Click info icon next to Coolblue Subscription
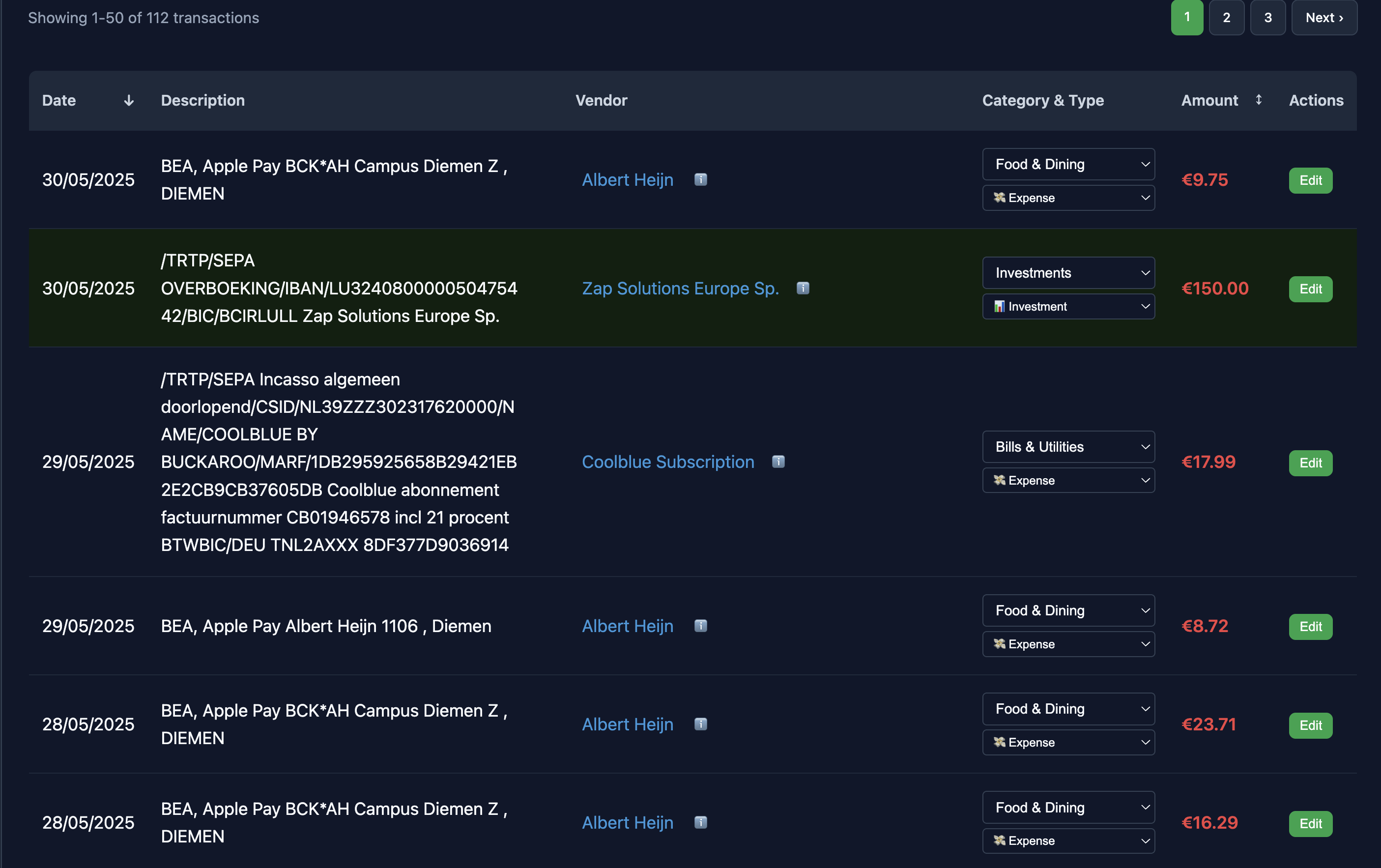Screen dimensions: 1381x868 coord(778,462)
